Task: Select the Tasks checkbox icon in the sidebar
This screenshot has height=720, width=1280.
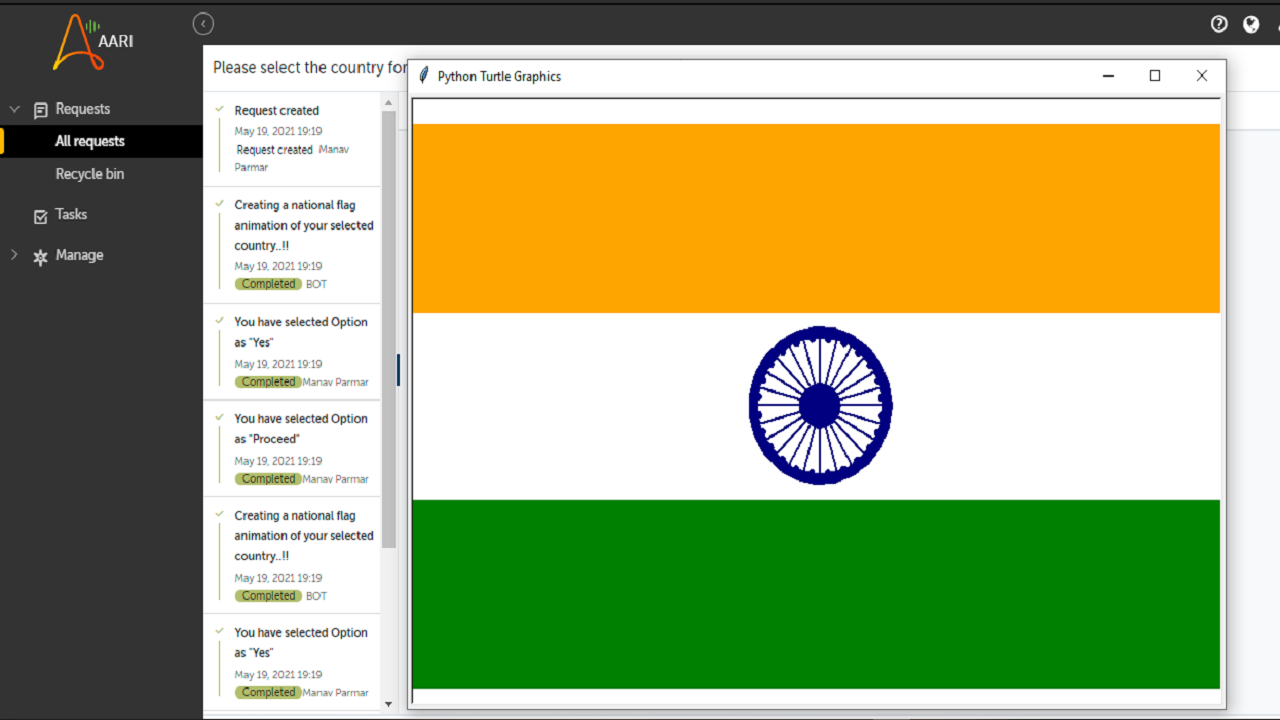Action: [41, 216]
